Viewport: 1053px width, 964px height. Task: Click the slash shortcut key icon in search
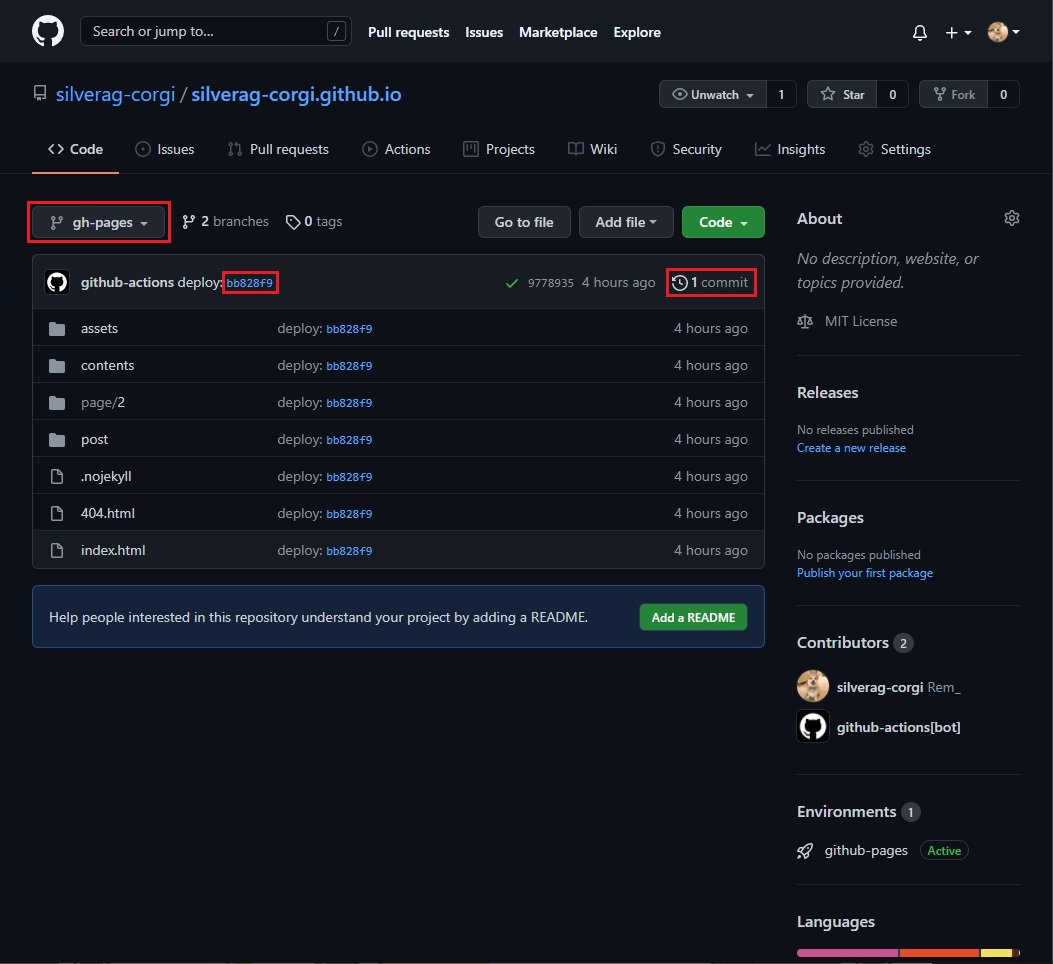click(336, 31)
